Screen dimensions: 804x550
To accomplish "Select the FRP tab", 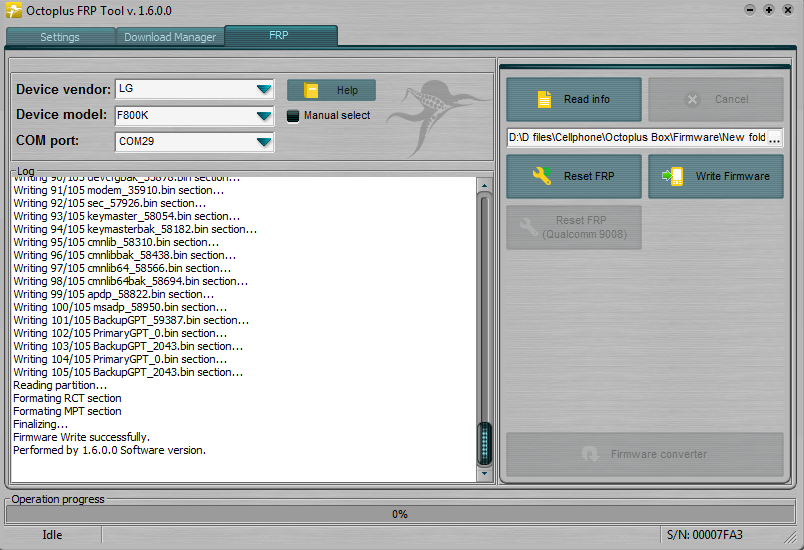I will (x=280, y=35).
